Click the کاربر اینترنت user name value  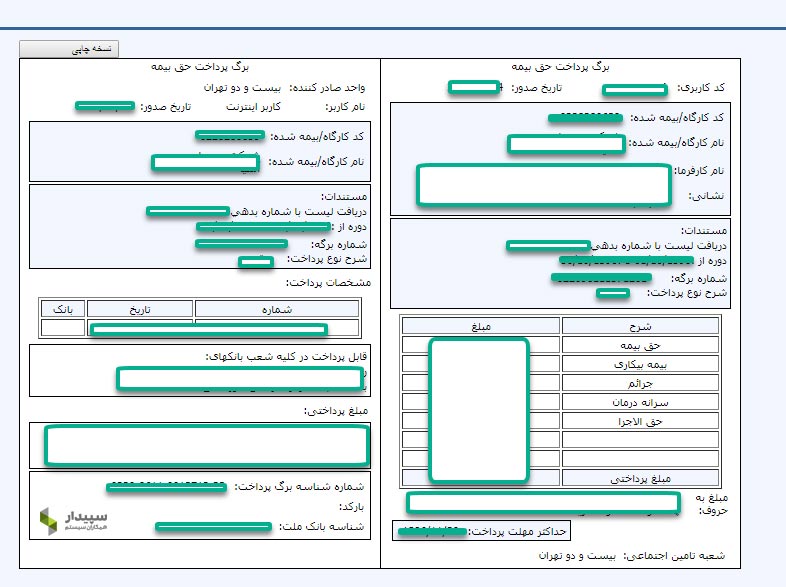click(253, 107)
